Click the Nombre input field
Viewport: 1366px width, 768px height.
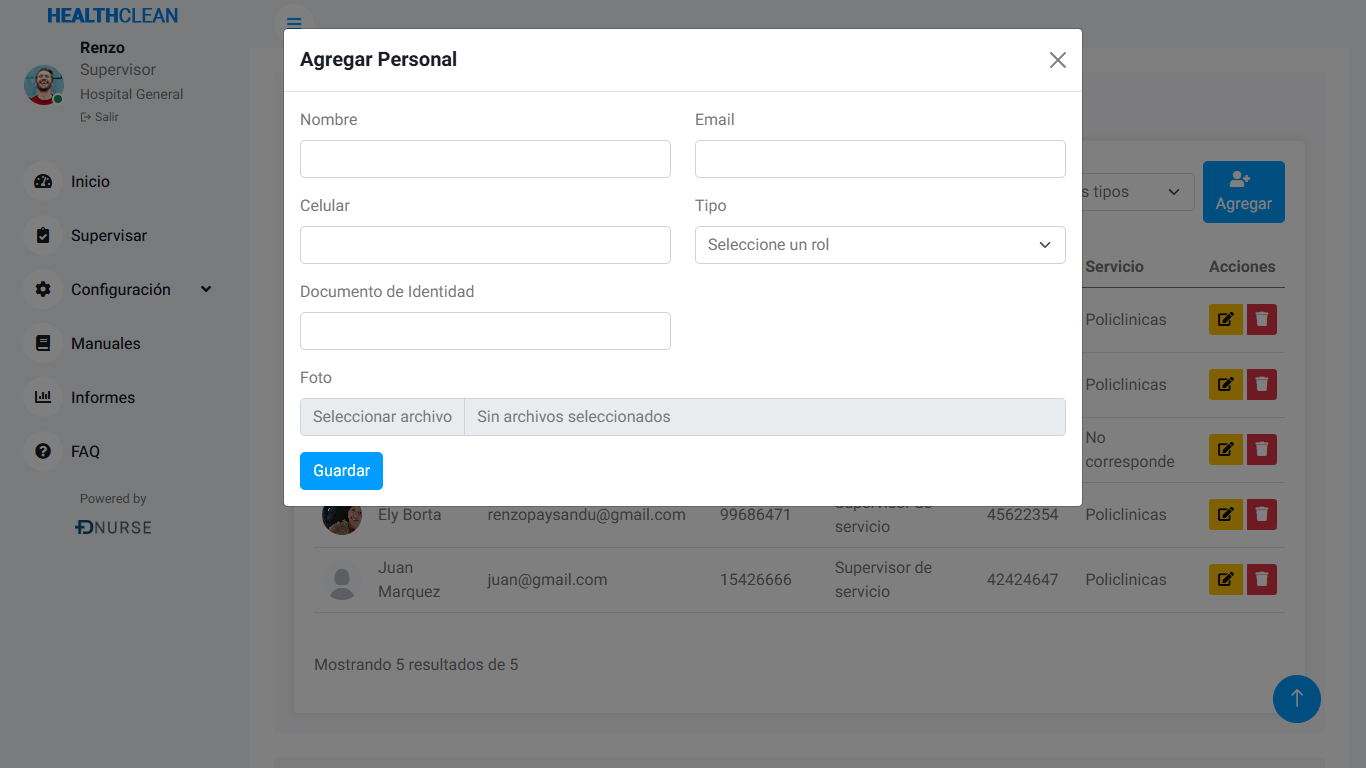[485, 159]
